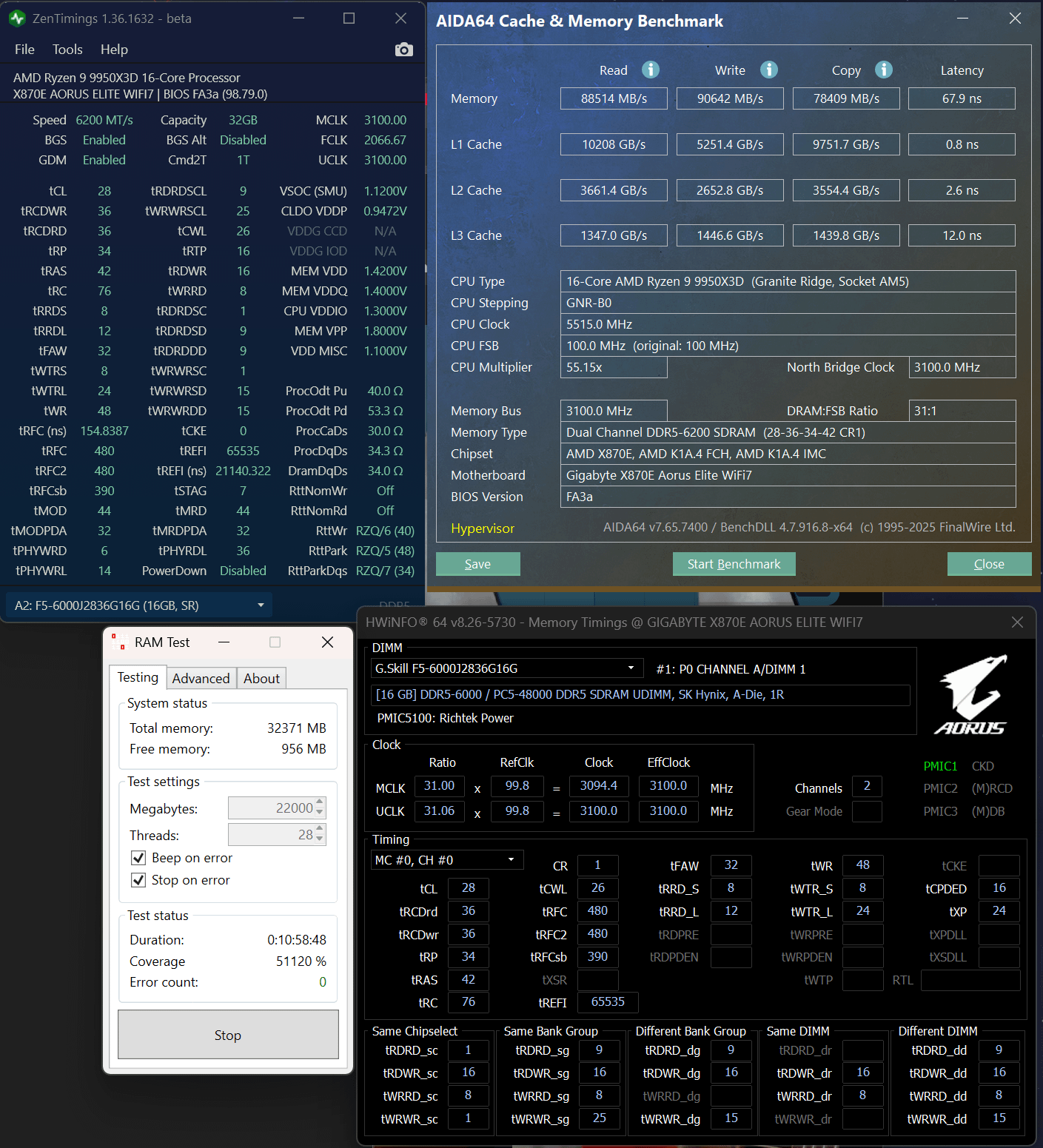This screenshot has height=1148, width=1043.
Task: Click the Memory Type DDR5-6200 SDRAM field
Action: coord(788,432)
